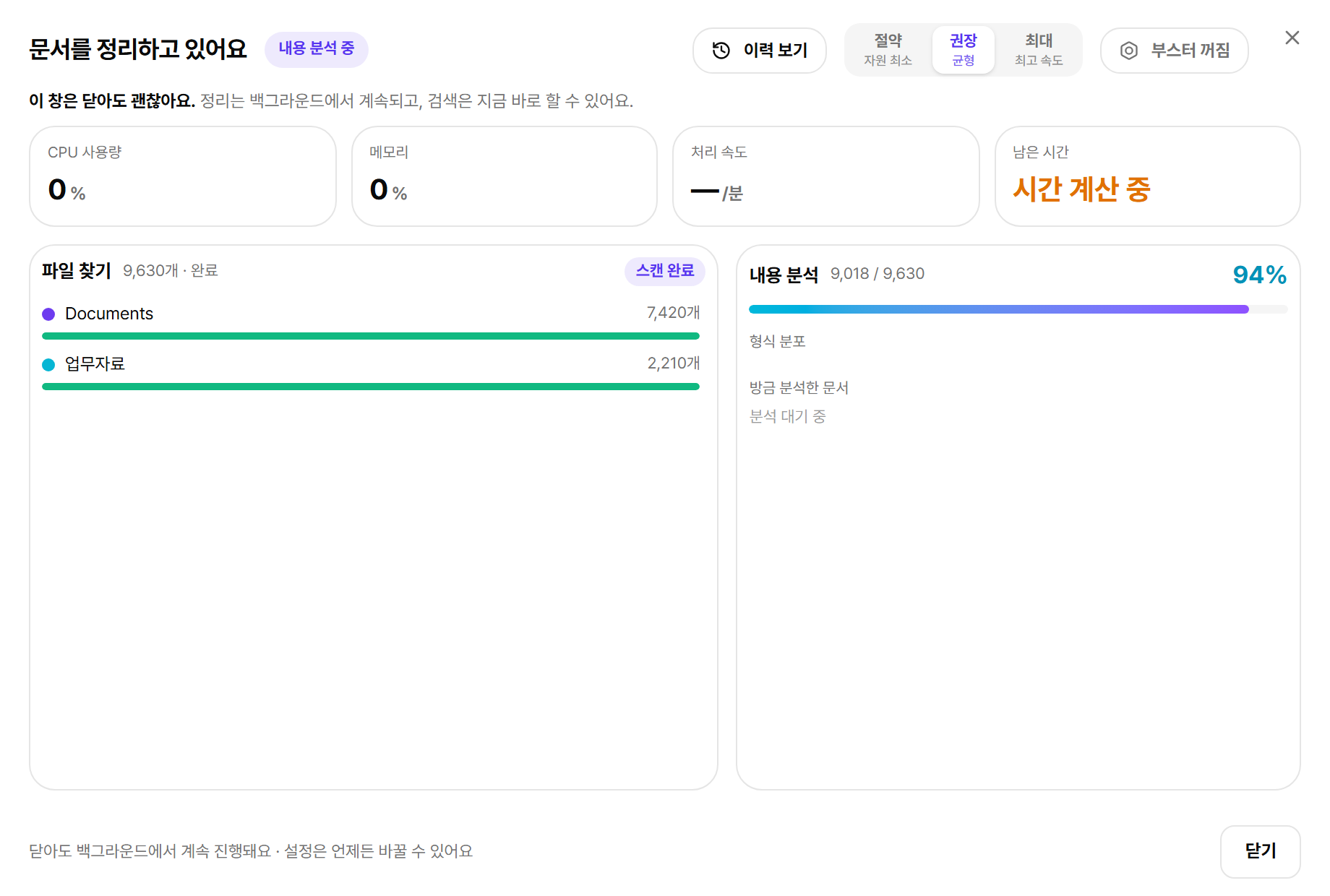Viewport: 1330px width, 896px height.
Task: Click the teal dot beside 업무자료
Action: (48, 365)
